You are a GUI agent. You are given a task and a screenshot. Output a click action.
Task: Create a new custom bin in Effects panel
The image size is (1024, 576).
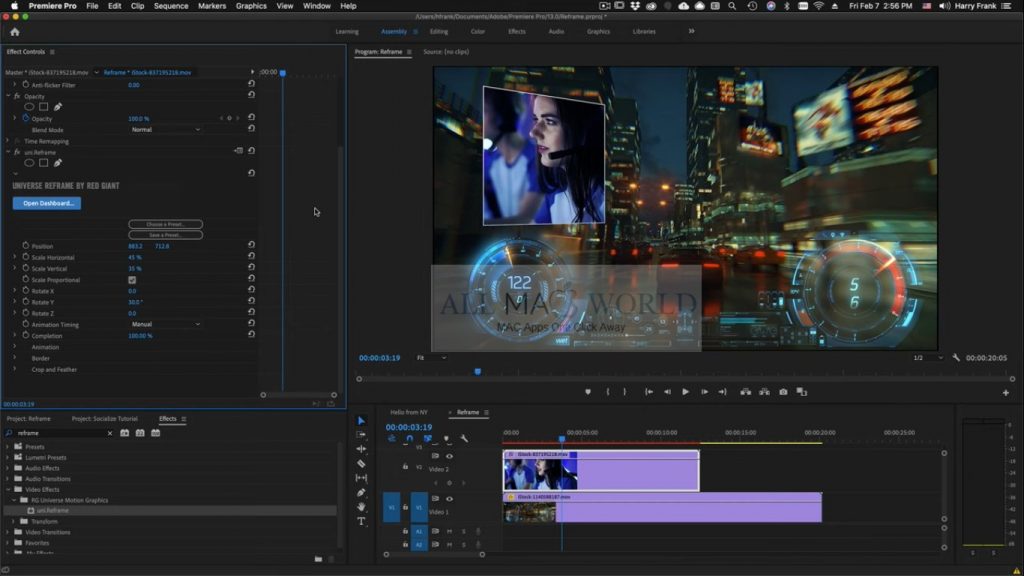click(x=318, y=559)
